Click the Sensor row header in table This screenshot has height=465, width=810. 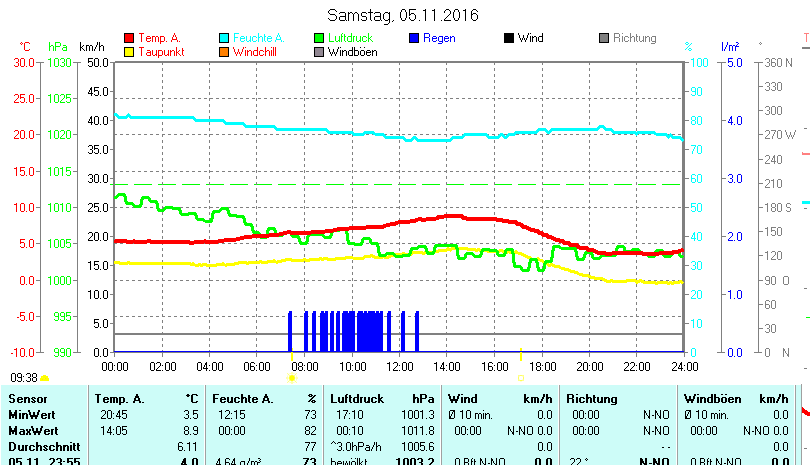coord(27,399)
